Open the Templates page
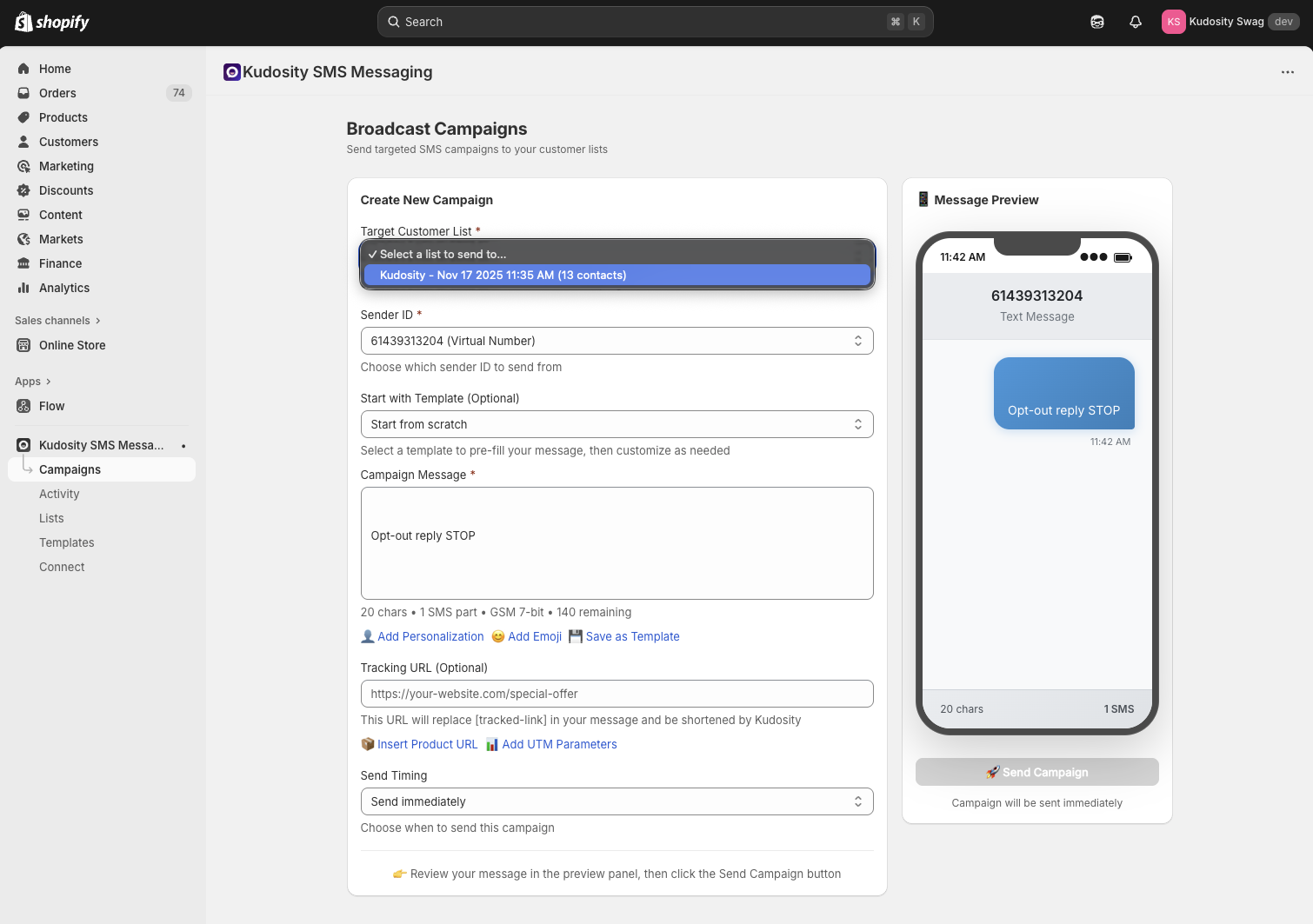The height and width of the screenshot is (924, 1313). pyautogui.click(x=67, y=542)
